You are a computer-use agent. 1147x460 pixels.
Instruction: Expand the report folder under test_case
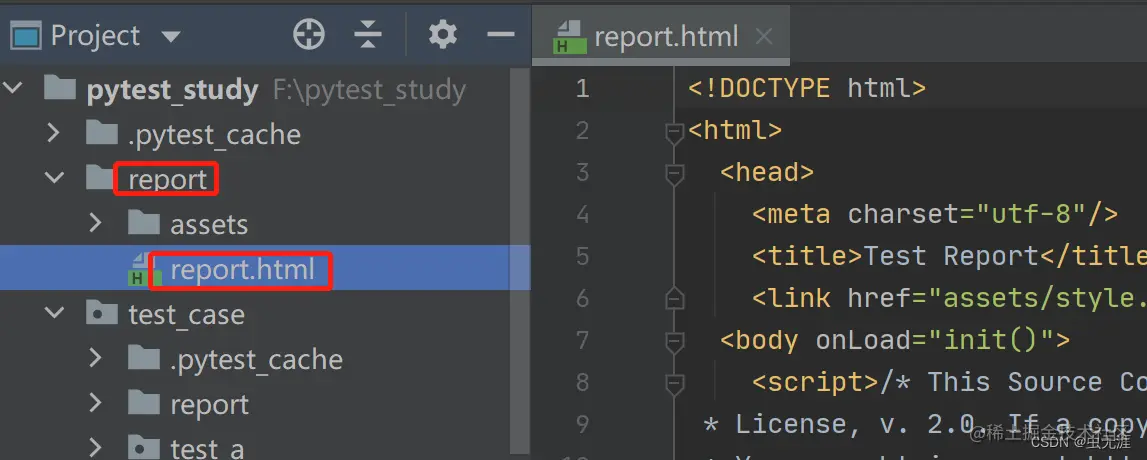(x=95, y=404)
